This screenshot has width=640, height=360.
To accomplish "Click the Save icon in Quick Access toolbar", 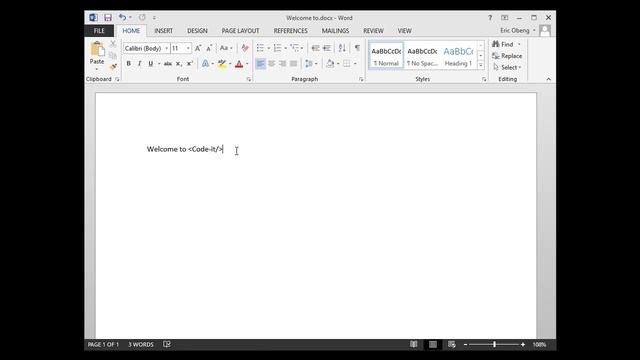I will (x=108, y=18).
